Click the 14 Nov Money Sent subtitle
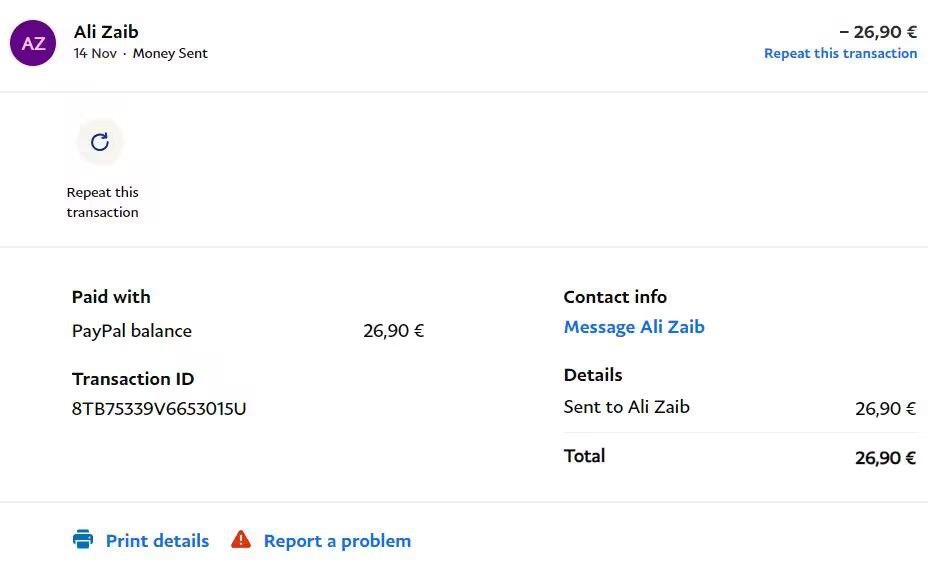 coord(140,54)
